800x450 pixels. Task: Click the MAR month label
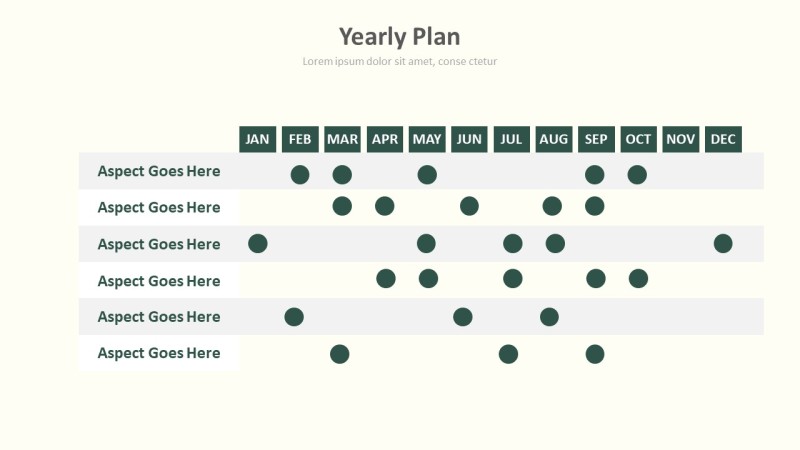342,139
